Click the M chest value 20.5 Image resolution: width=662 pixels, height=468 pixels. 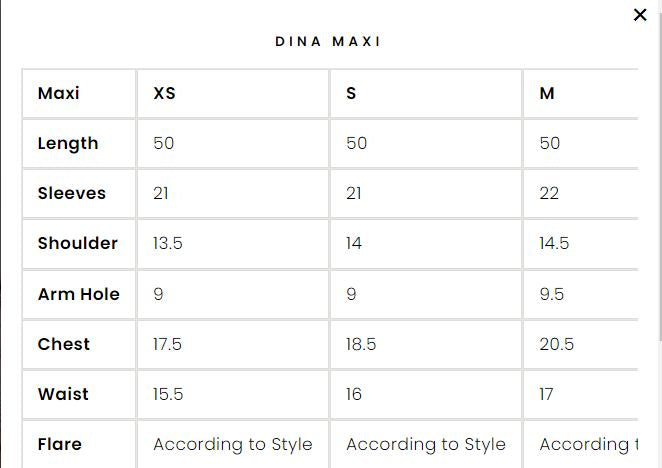[557, 344]
